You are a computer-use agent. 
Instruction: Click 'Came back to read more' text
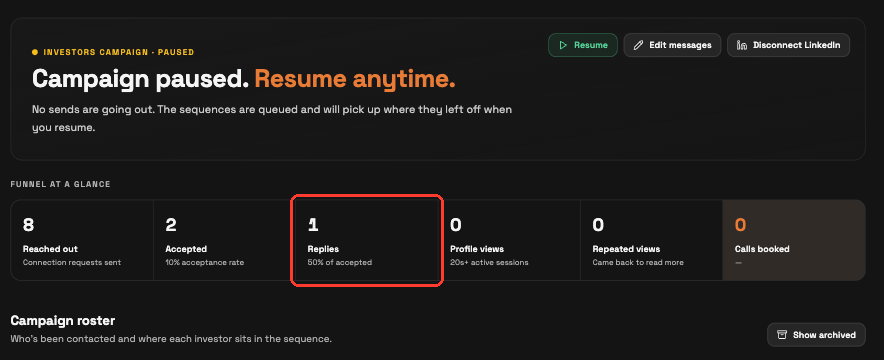coord(638,263)
